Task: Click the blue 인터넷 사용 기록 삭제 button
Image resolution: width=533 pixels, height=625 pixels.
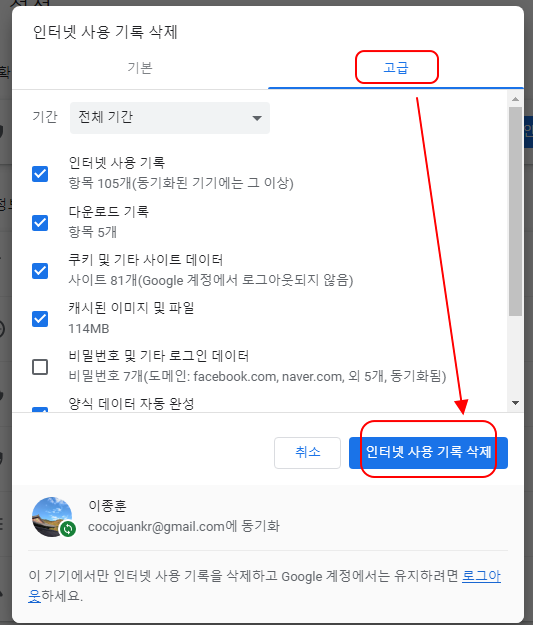Action: click(x=428, y=453)
